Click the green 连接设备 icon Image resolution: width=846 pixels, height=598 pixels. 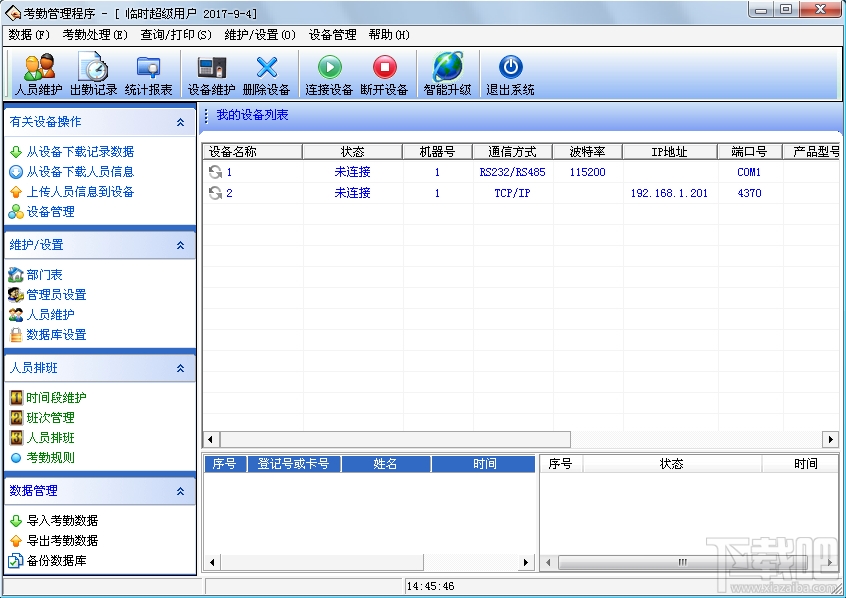[x=329, y=68]
